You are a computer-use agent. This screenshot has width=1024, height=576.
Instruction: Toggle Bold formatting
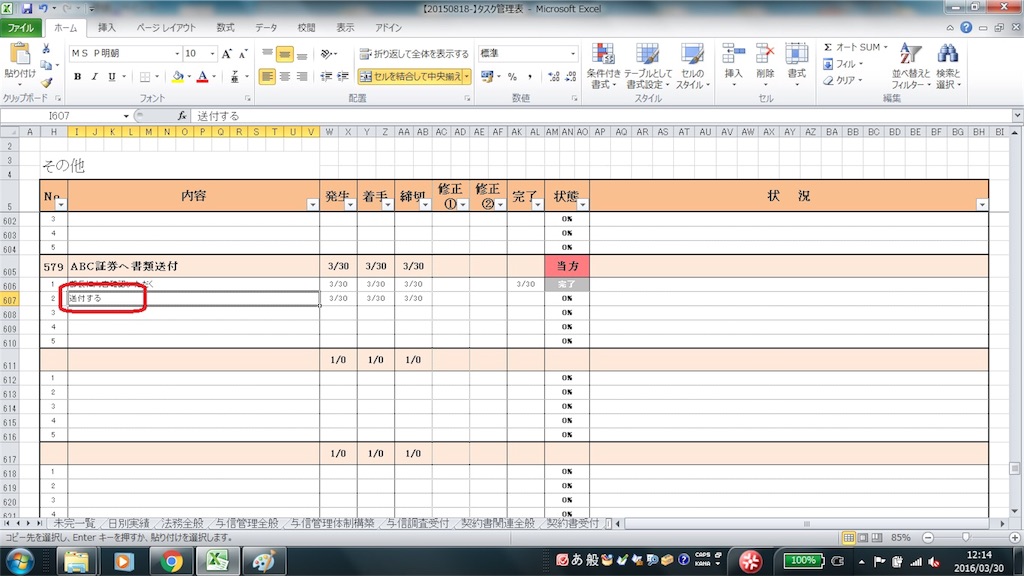tap(77, 76)
